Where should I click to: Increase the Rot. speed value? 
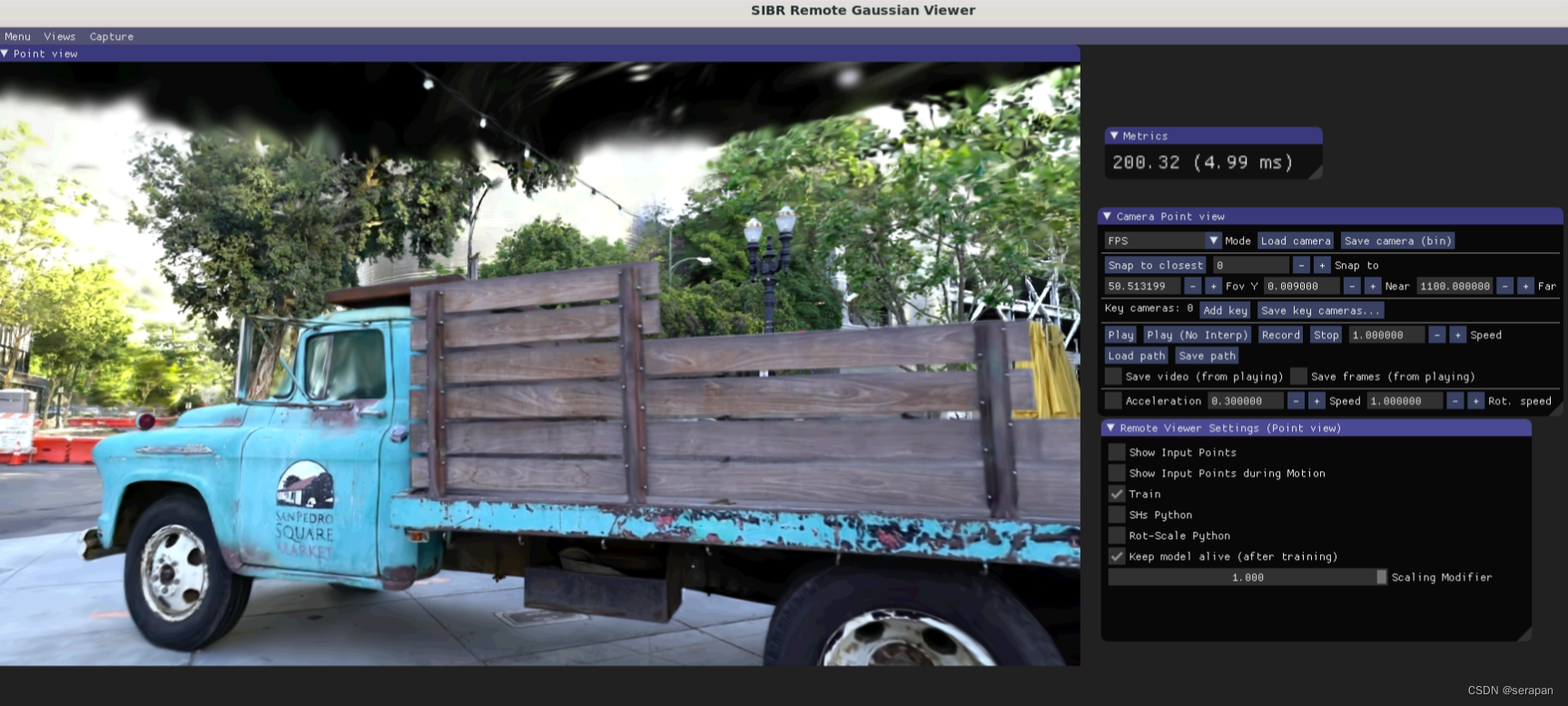(x=1475, y=400)
